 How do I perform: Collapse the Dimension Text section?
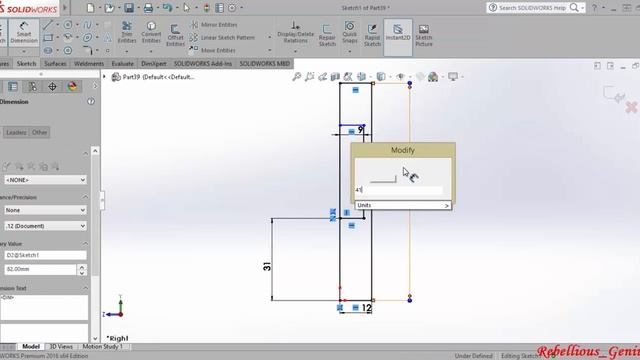(x=85, y=288)
